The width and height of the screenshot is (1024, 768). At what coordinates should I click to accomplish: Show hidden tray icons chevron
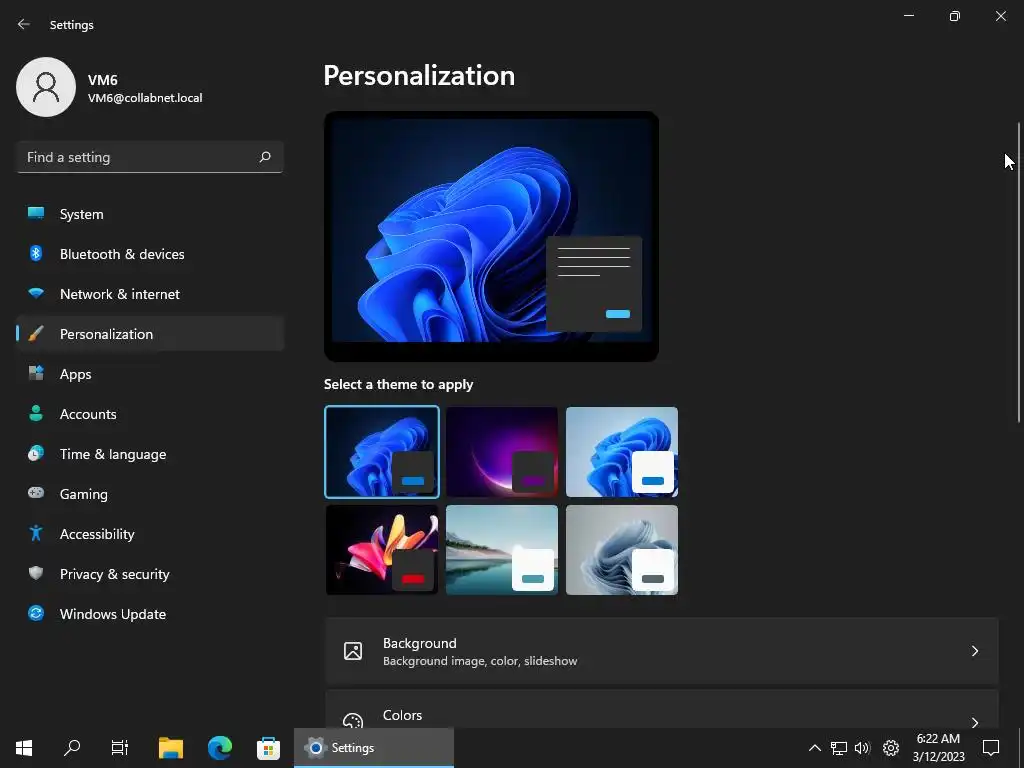tap(814, 748)
